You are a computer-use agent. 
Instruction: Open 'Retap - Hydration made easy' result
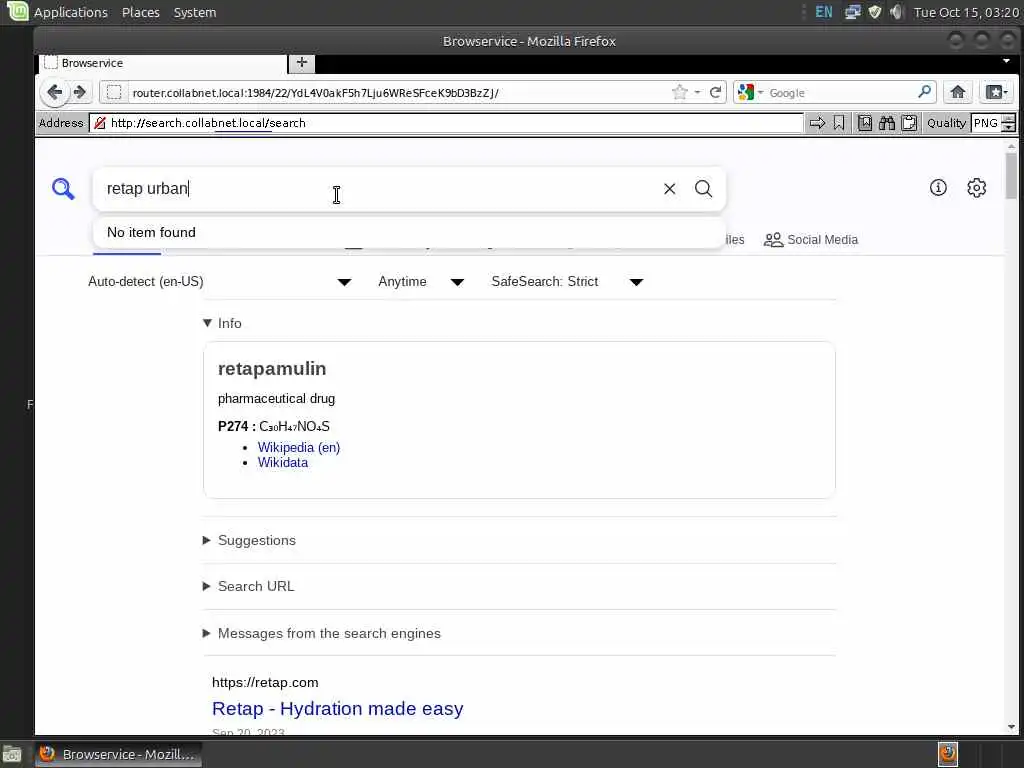(x=338, y=709)
